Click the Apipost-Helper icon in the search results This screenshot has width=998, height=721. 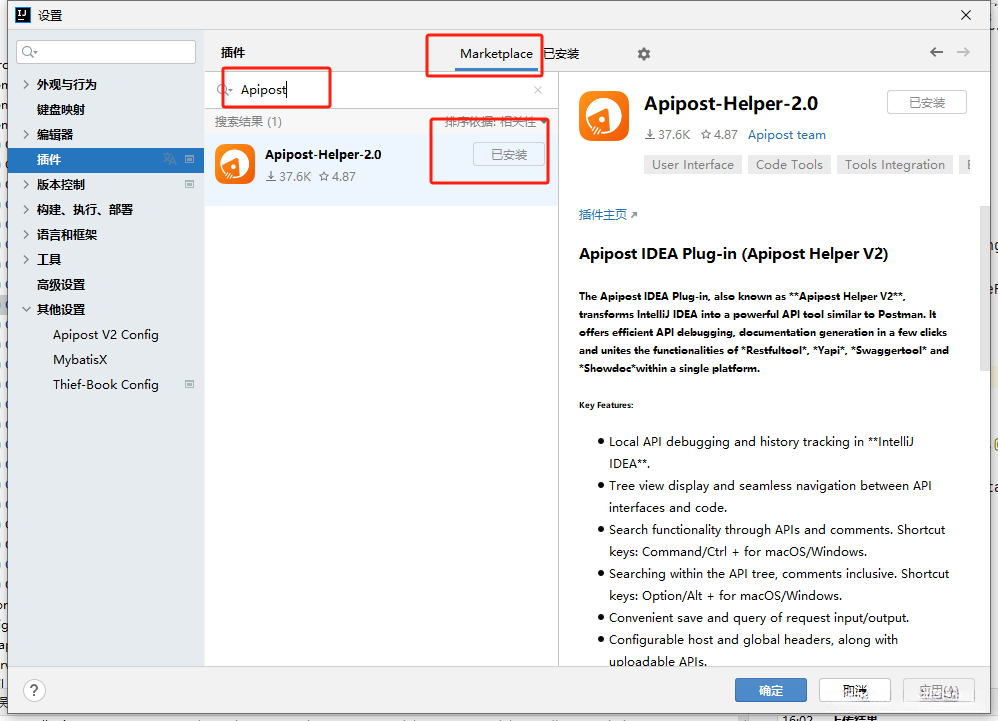point(235,164)
